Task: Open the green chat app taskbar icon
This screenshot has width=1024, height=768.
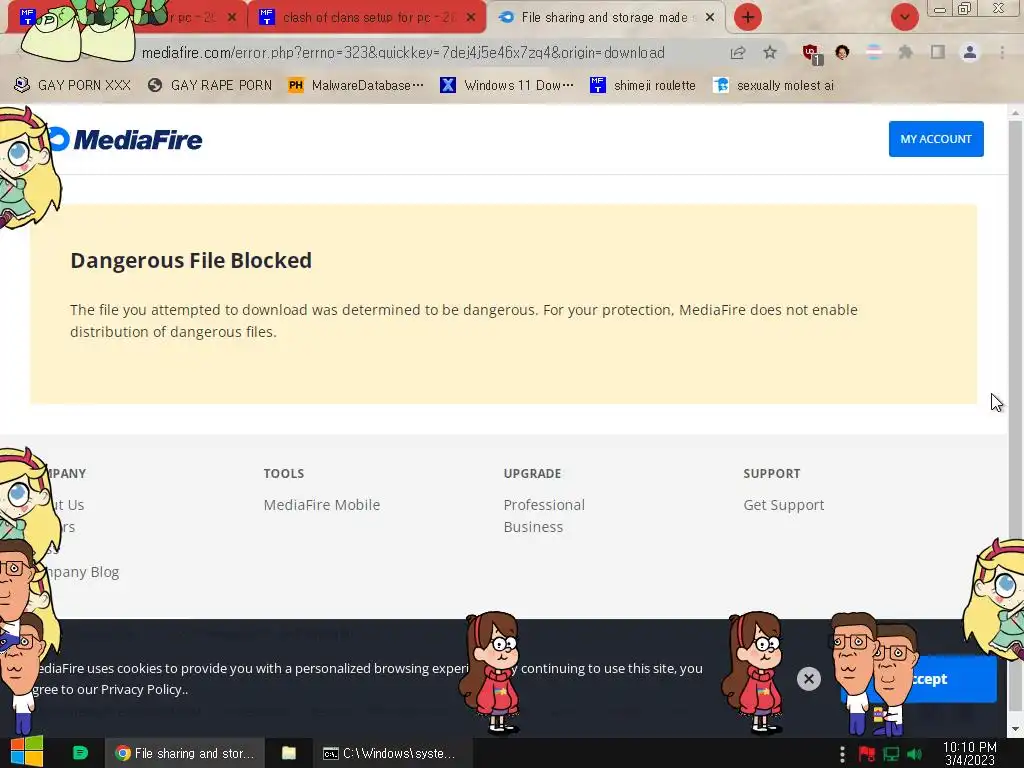Action: (x=80, y=753)
